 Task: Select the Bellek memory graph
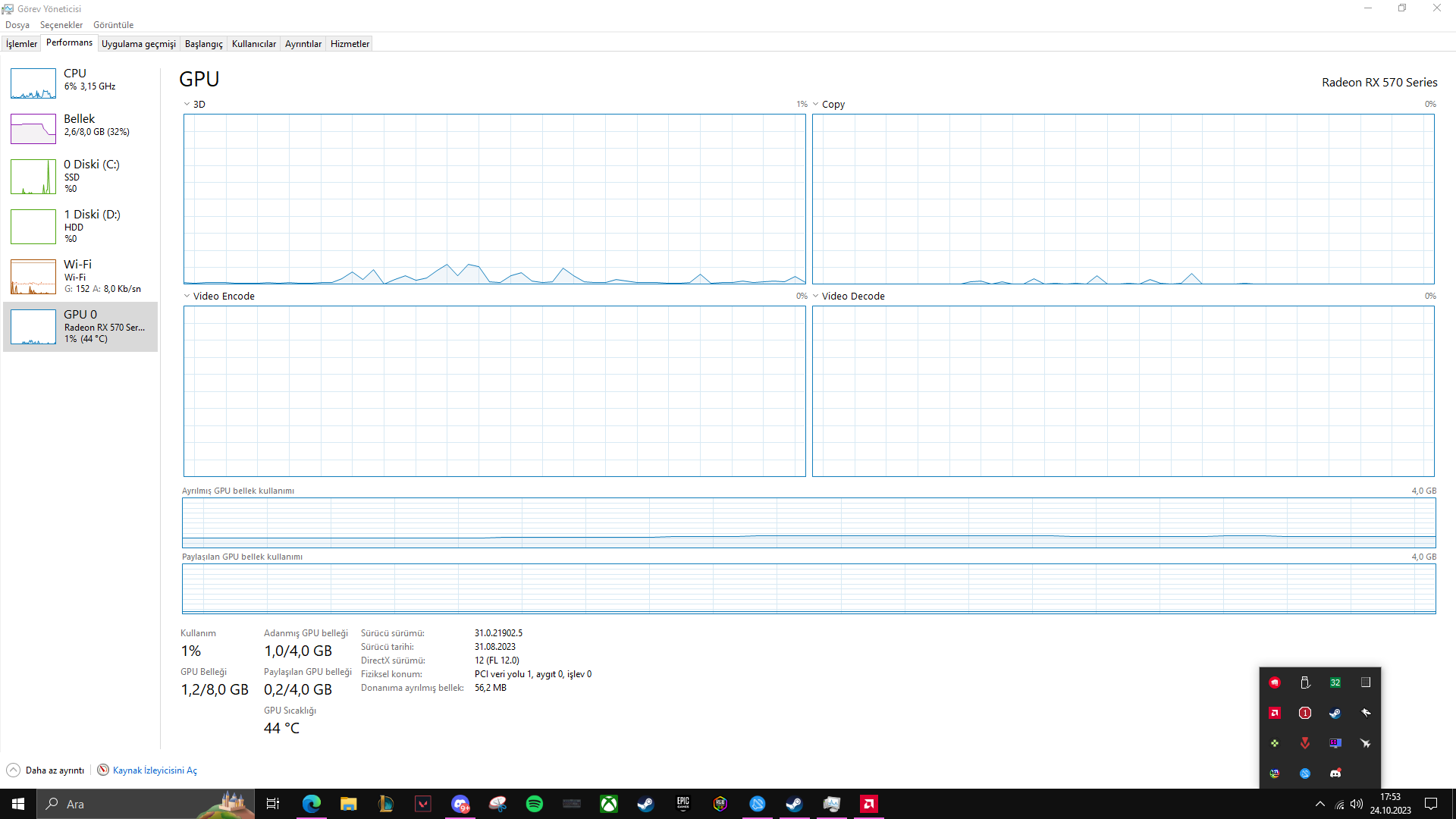pos(33,129)
